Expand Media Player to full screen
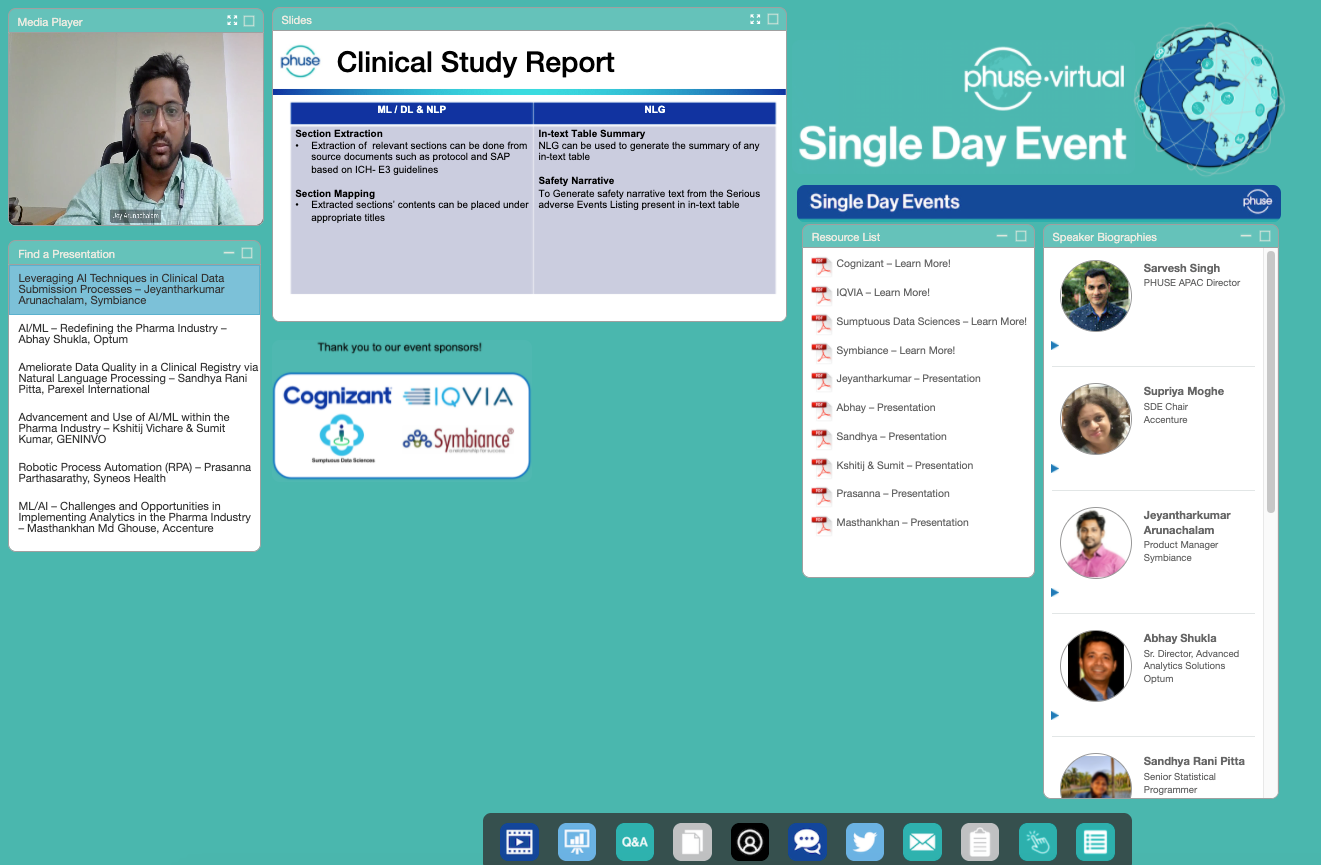The width and height of the screenshot is (1321, 865). coord(232,21)
